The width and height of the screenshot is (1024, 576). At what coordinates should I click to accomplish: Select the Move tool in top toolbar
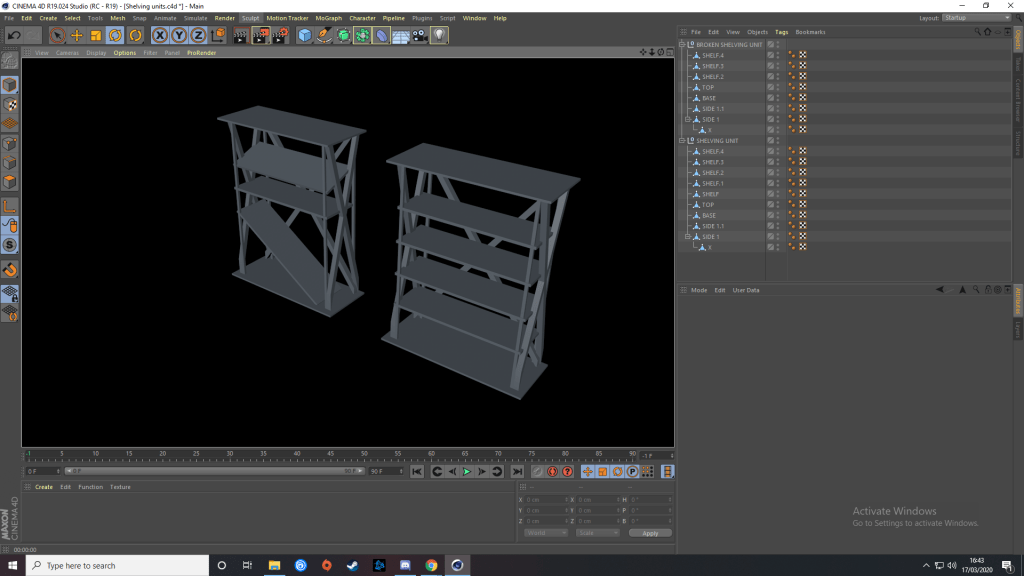(77, 35)
